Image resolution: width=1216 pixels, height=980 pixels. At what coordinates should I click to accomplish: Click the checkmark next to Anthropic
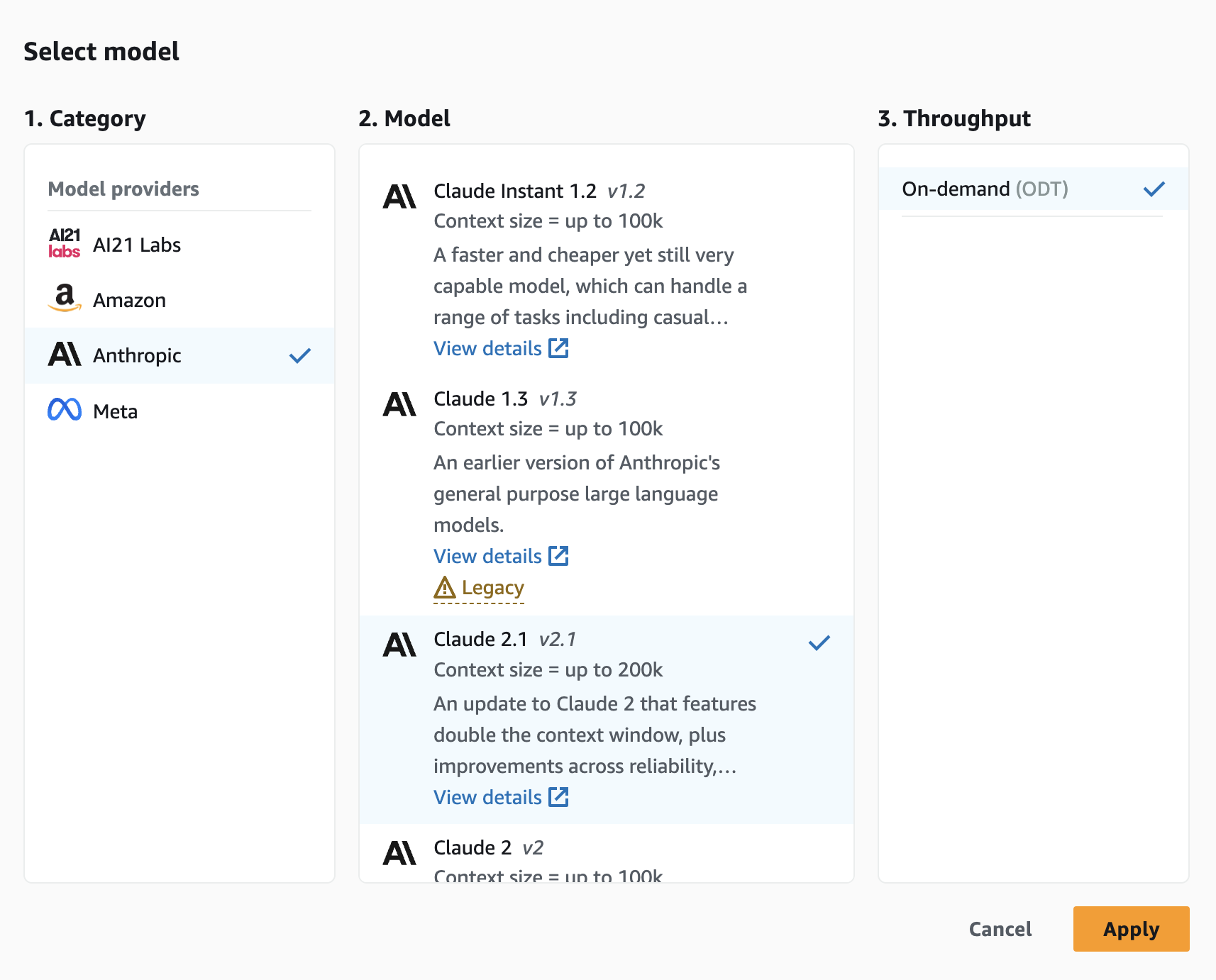tap(300, 355)
